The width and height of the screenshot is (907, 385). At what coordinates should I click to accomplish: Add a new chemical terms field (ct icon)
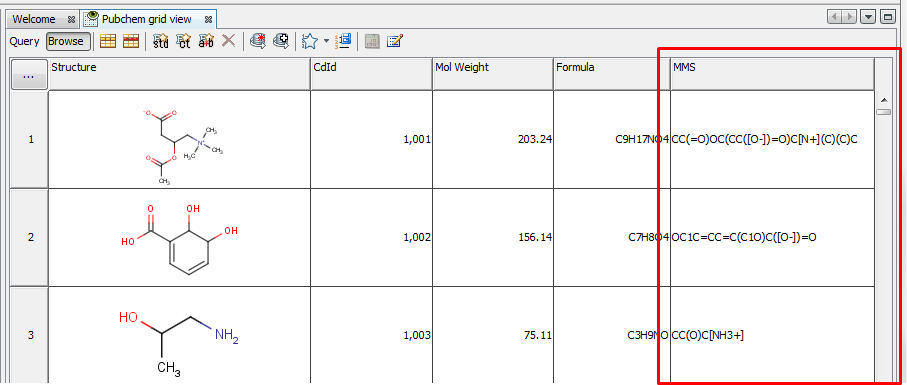pos(183,41)
